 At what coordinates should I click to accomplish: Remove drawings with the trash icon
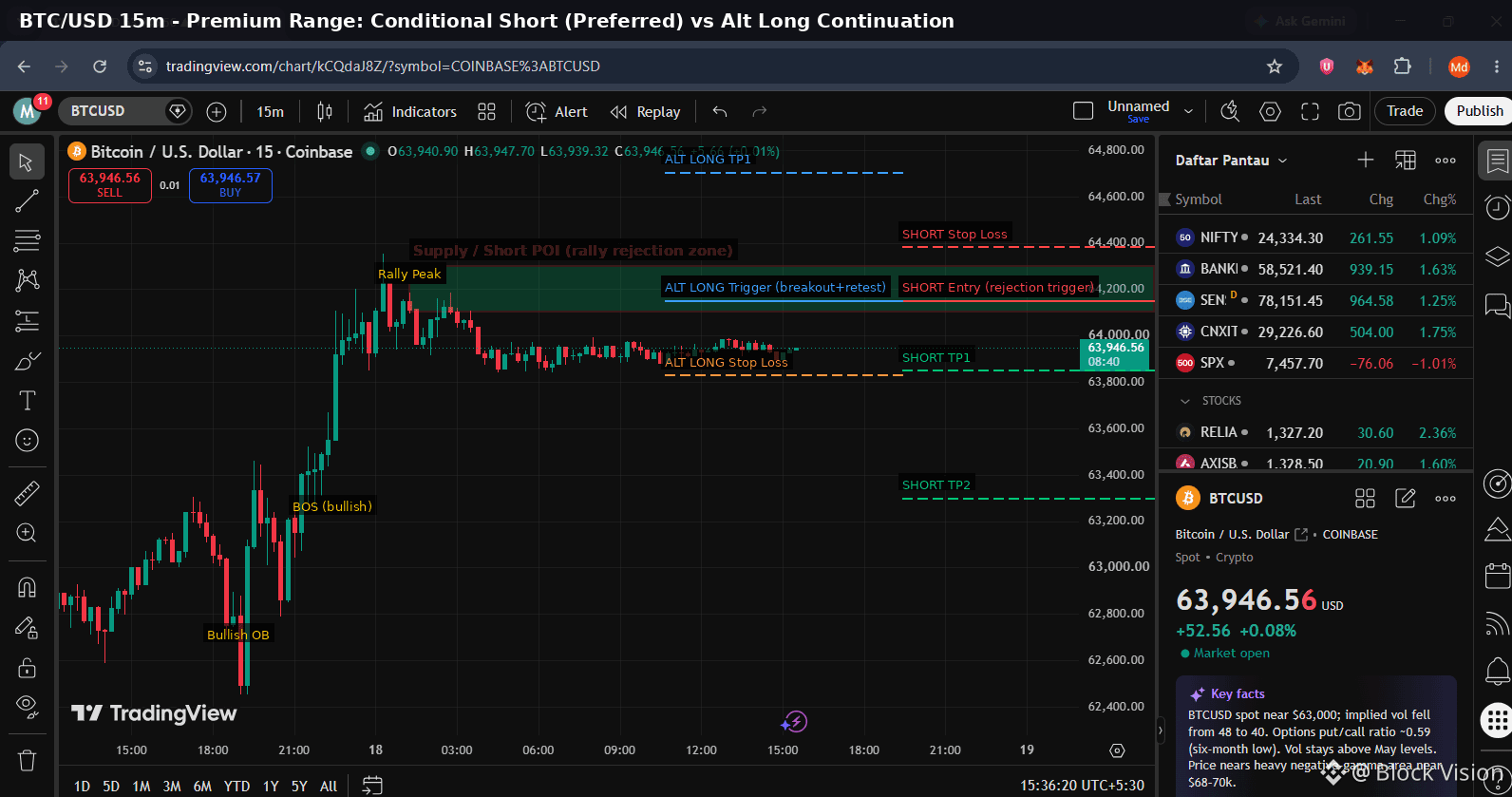tap(27, 760)
